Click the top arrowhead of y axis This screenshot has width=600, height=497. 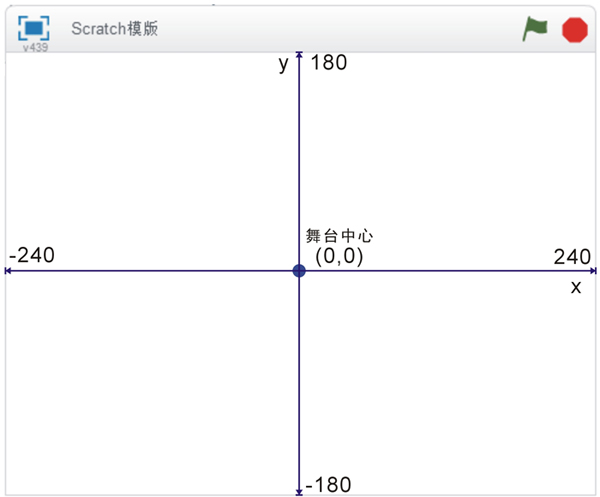(299, 55)
